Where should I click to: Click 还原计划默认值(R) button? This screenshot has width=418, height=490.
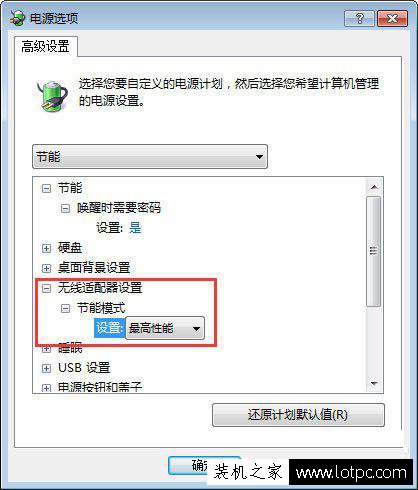[x=298, y=415]
